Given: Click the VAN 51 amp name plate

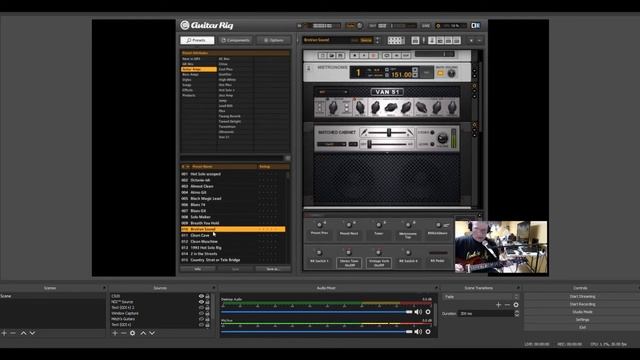Looking at the screenshot, I should pos(387,92).
